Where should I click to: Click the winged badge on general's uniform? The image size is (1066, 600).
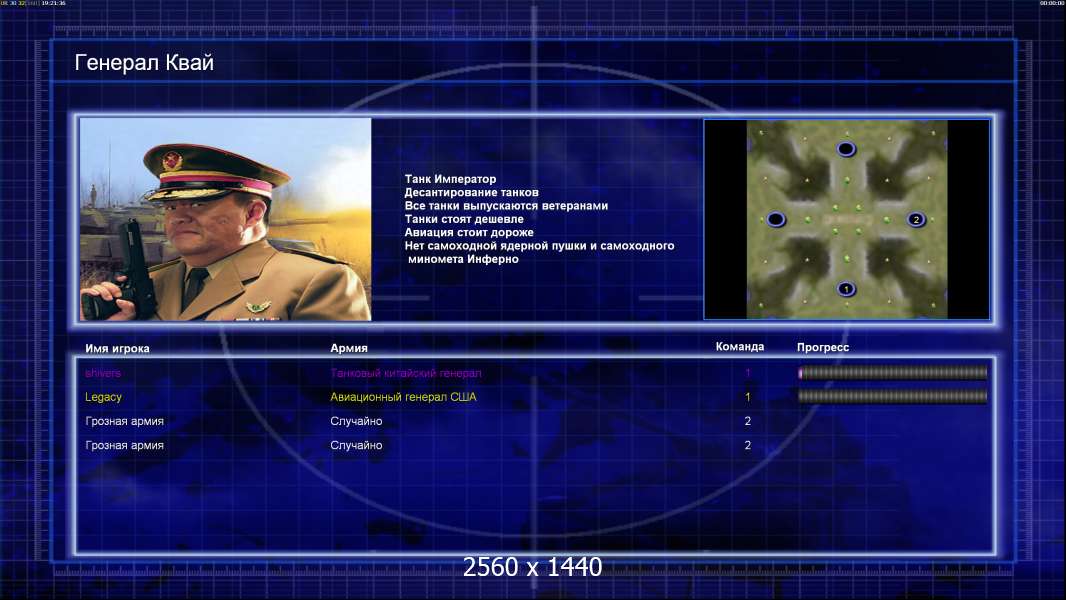[256, 306]
